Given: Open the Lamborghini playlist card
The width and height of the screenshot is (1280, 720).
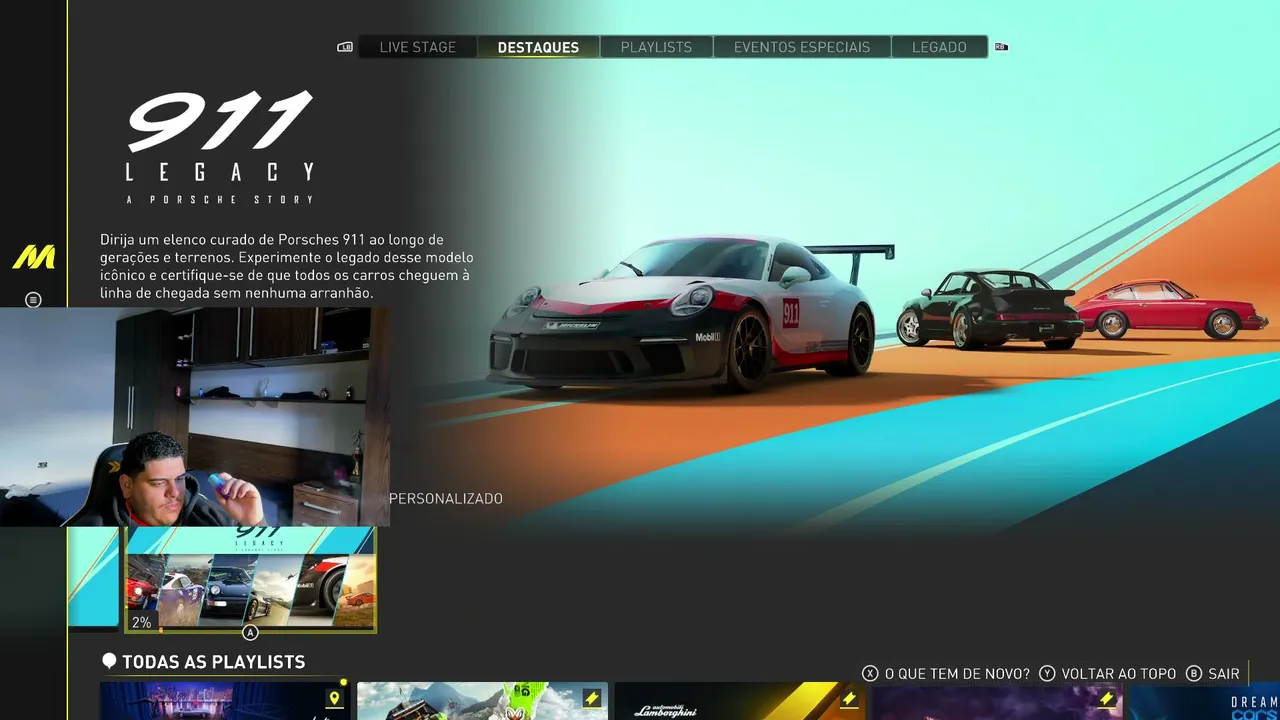Looking at the screenshot, I should coord(740,701).
